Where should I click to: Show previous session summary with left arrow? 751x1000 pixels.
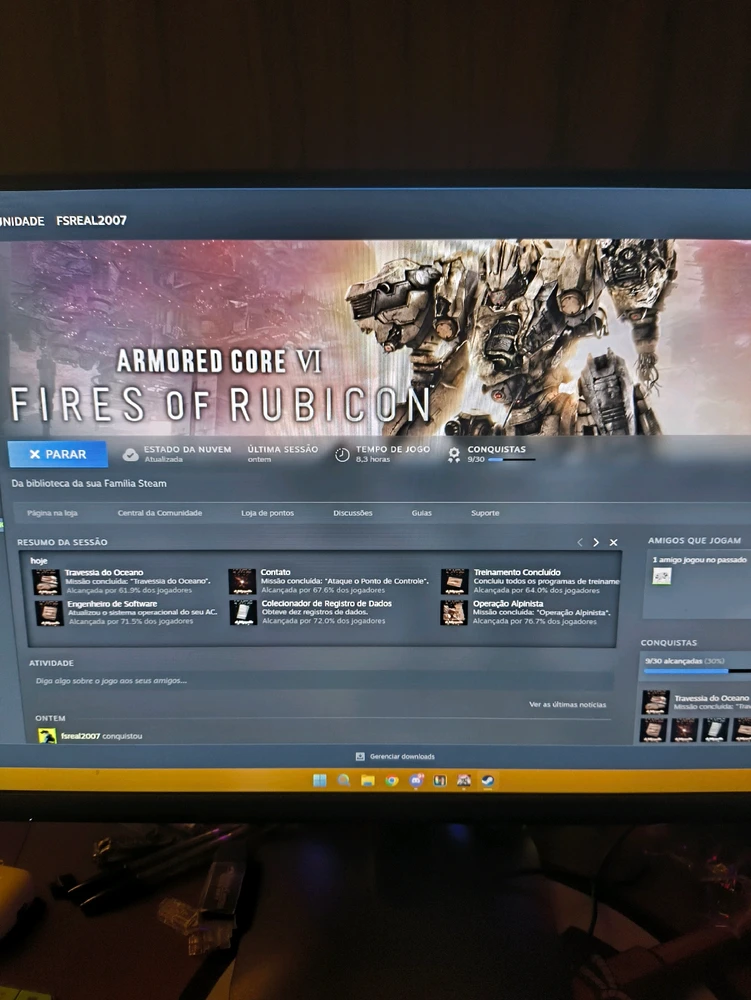pos(579,542)
